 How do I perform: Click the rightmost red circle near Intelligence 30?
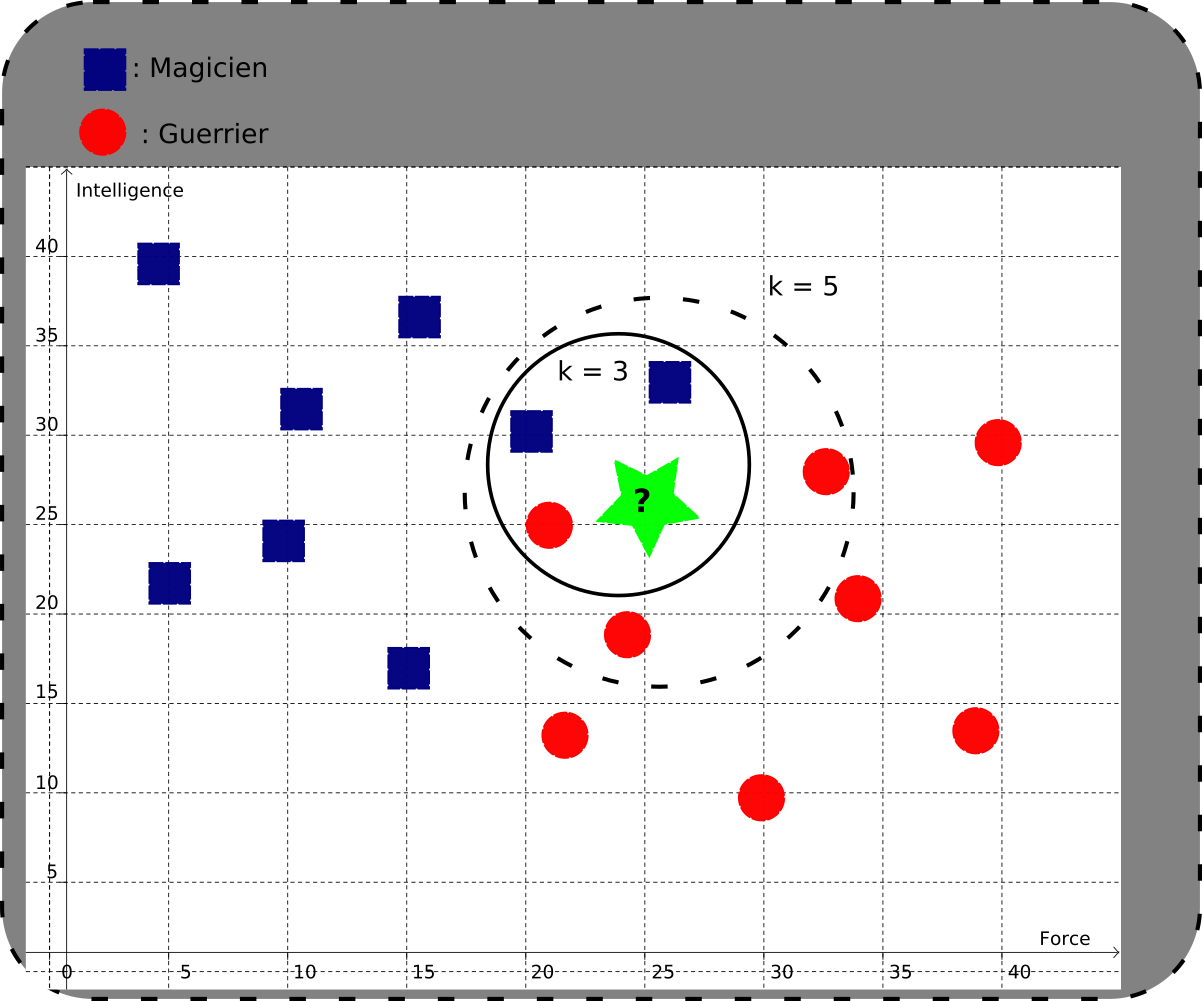pyautogui.click(x=998, y=443)
